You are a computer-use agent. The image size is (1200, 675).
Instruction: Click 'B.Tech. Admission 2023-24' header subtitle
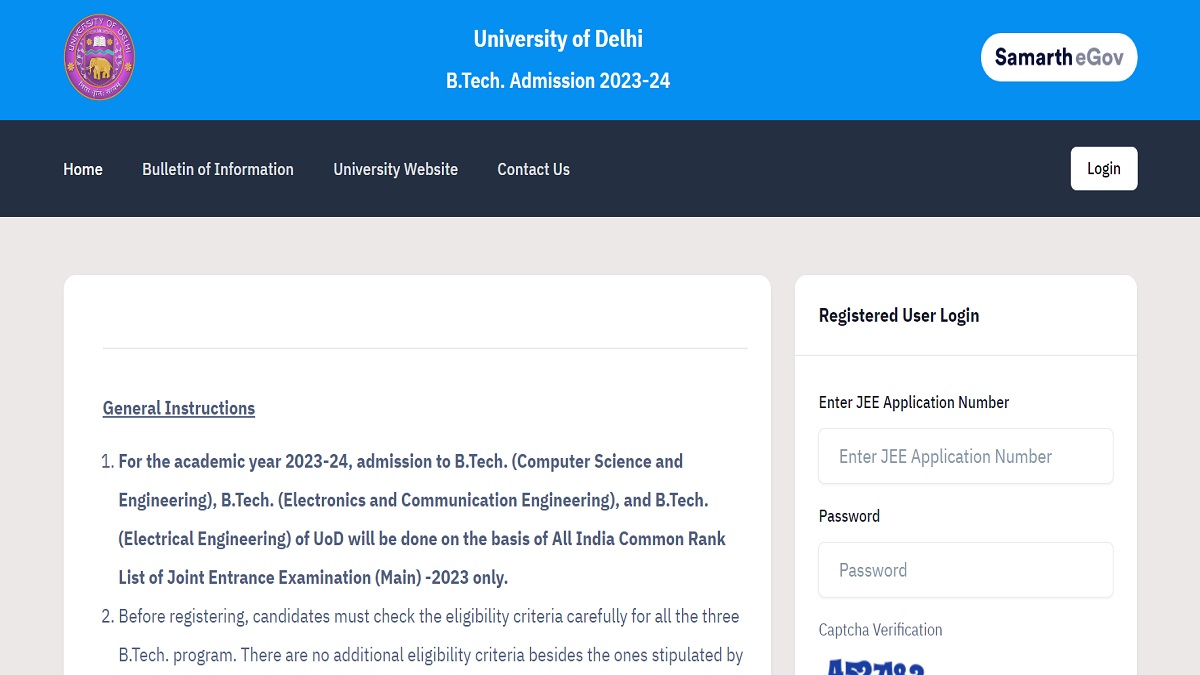558,81
